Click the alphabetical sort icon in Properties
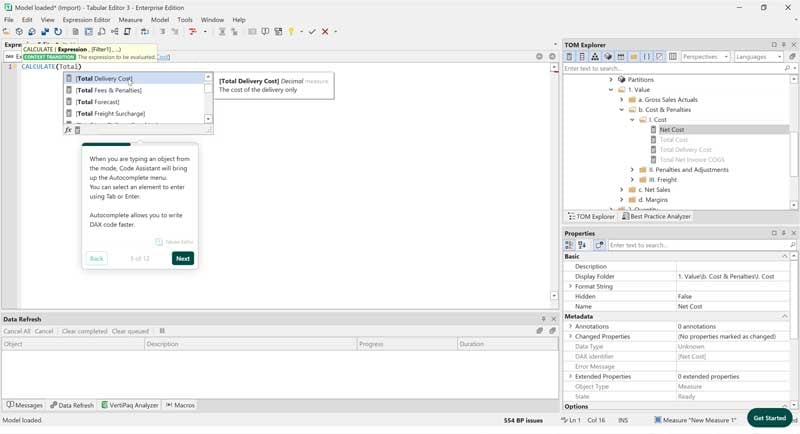 (582, 245)
